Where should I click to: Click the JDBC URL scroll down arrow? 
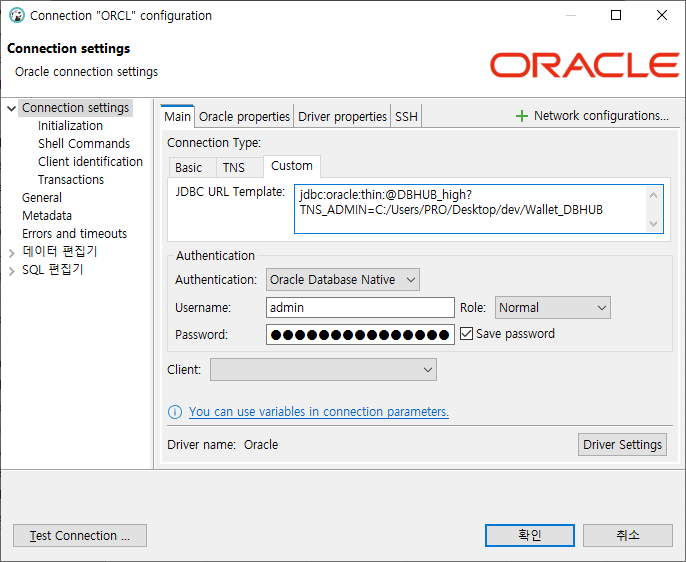(654, 224)
